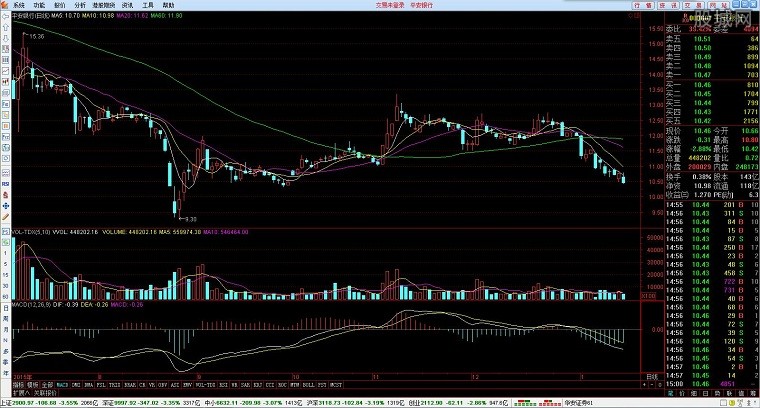This screenshot has height=408, width=760.
Task: Toggle the 季 quarterly period selector
Action: (x=6, y=363)
